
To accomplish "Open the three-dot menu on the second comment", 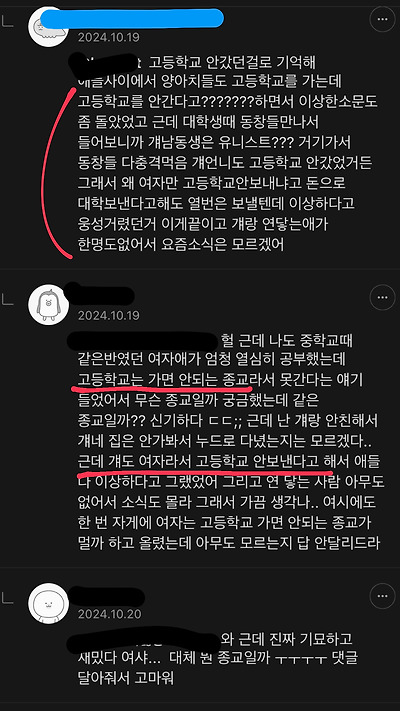I will (x=382, y=297).
